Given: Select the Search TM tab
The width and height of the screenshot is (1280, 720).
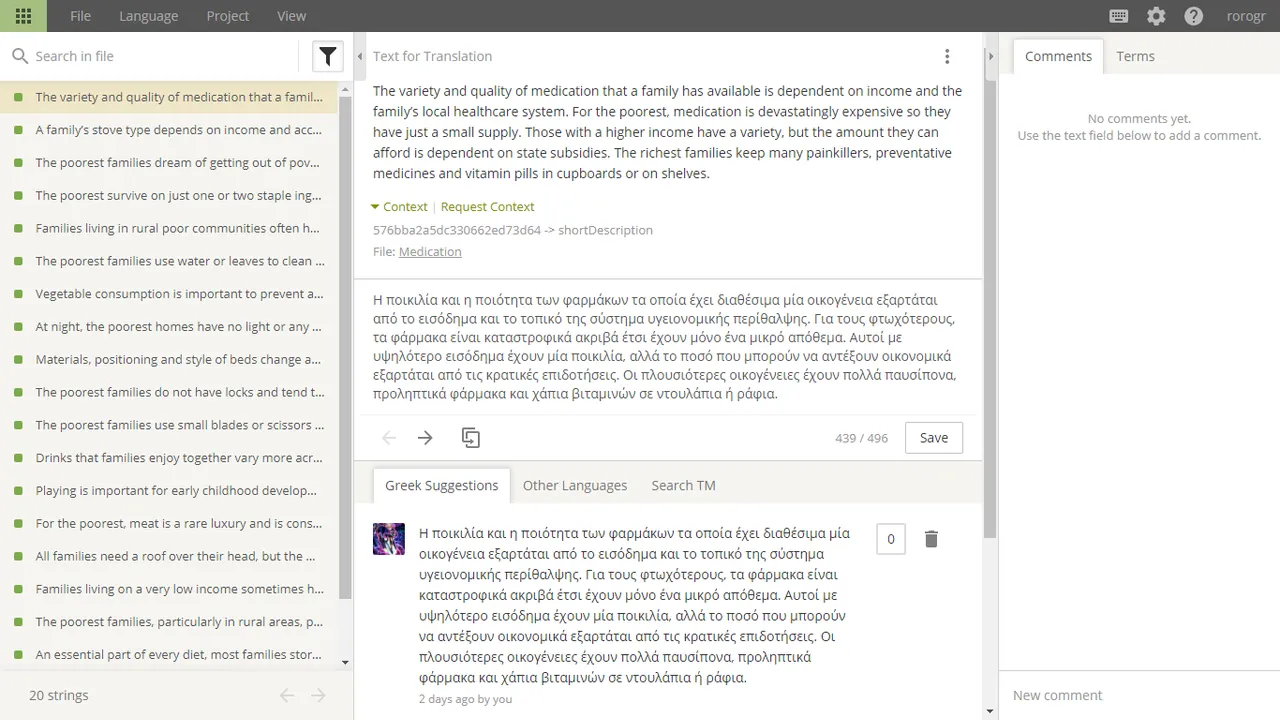Looking at the screenshot, I should [x=683, y=485].
